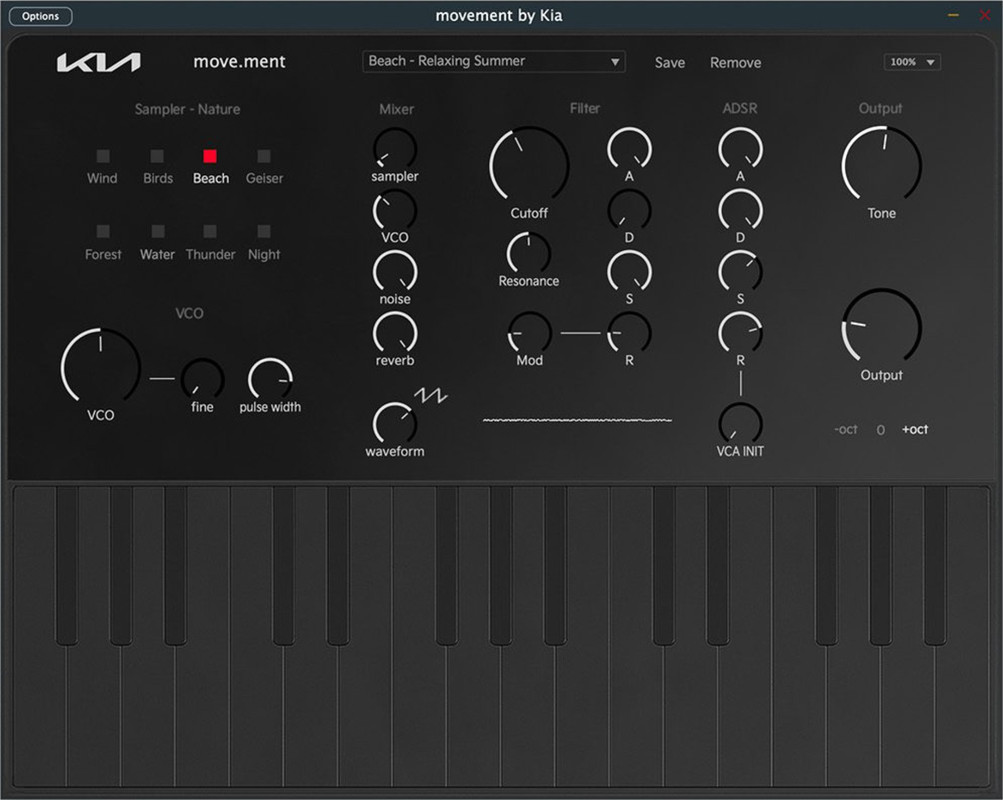Image resolution: width=1003 pixels, height=800 pixels.
Task: Click the sawtooth waveform icon
Action: (430, 395)
